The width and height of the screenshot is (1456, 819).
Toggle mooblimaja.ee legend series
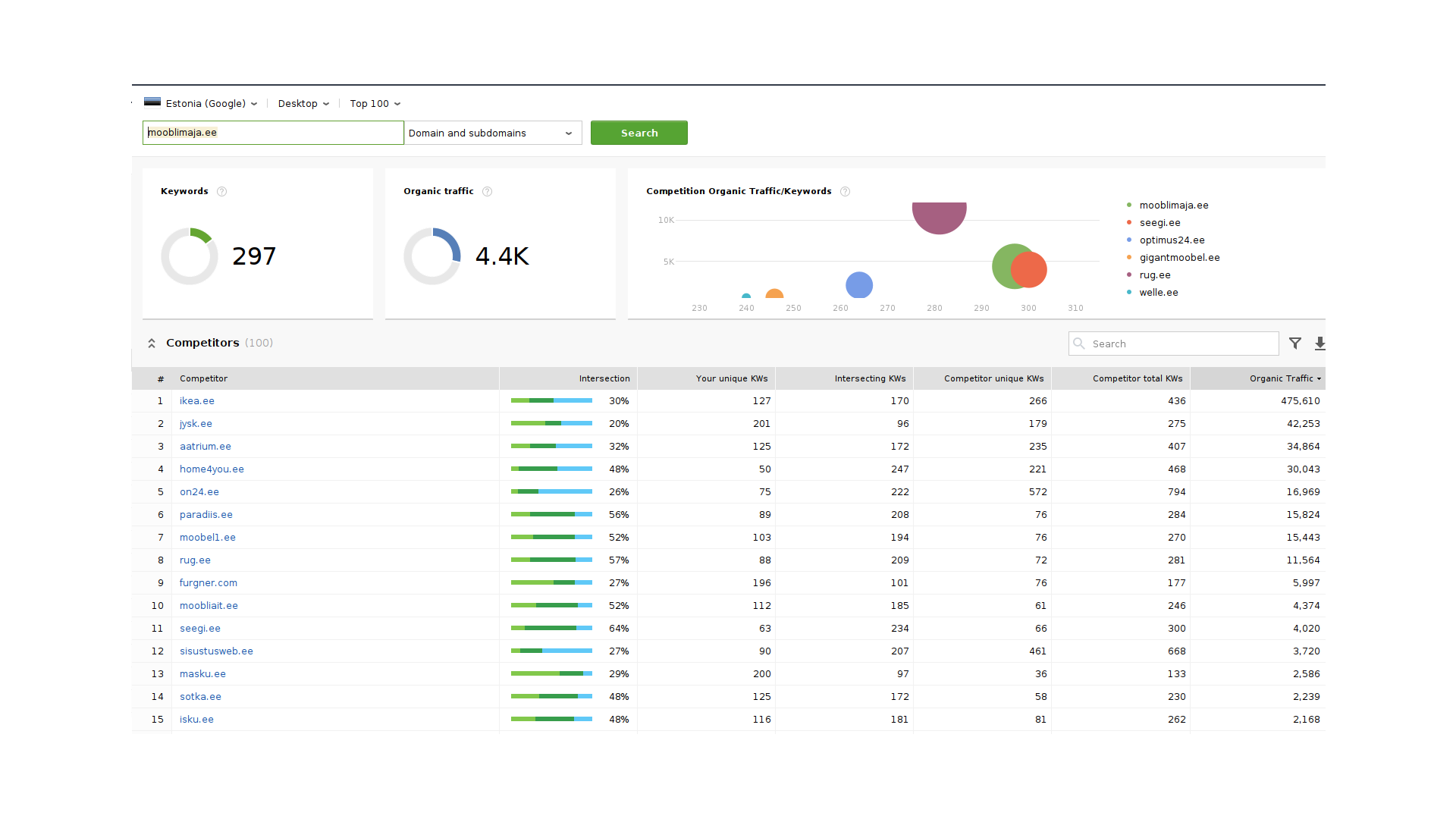[1172, 206]
